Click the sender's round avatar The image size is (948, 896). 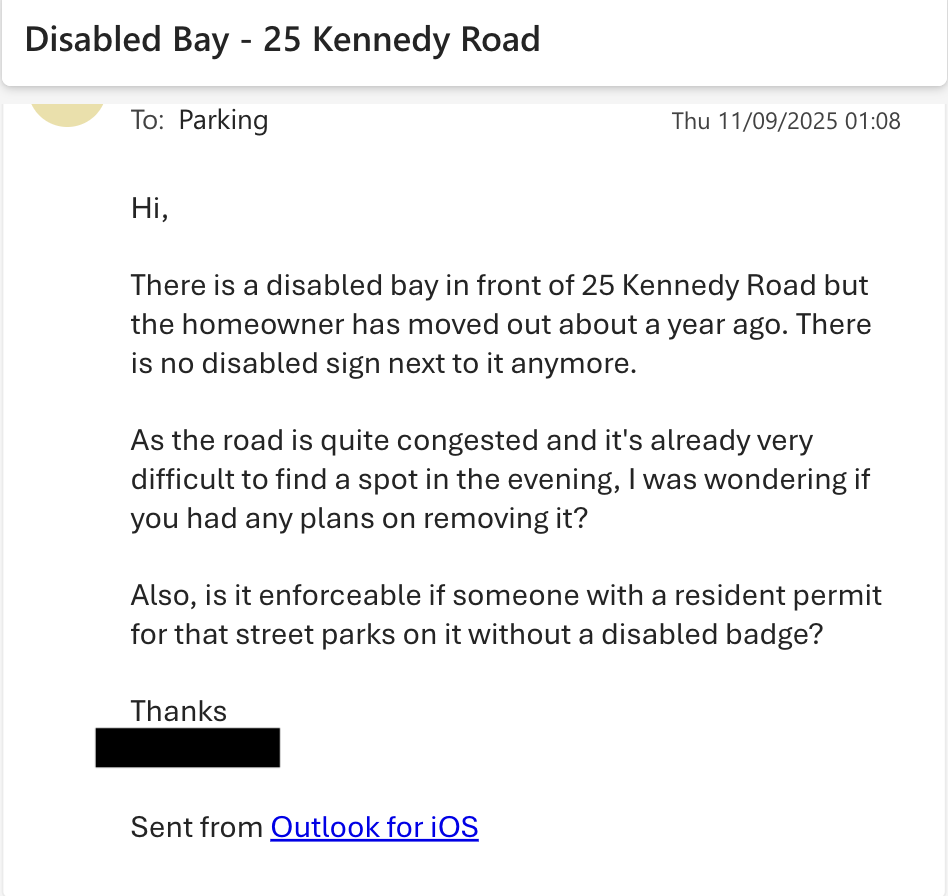68,114
